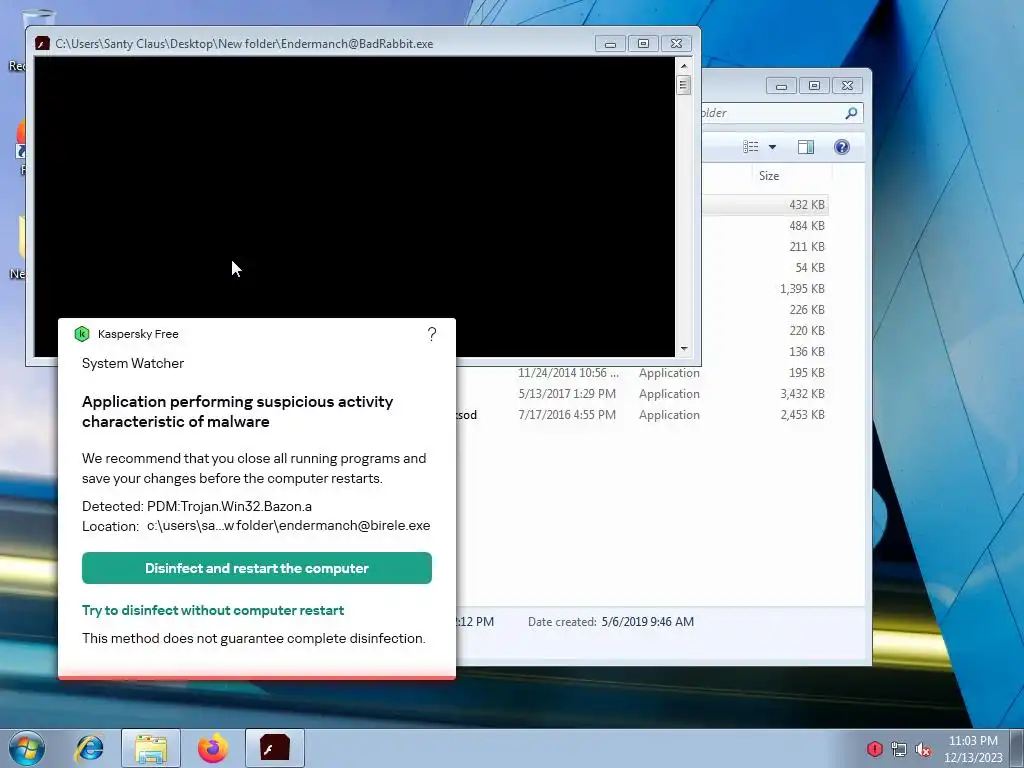Image resolution: width=1024 pixels, height=768 pixels.
Task: Launch Firefox from the taskbar
Action: point(213,748)
